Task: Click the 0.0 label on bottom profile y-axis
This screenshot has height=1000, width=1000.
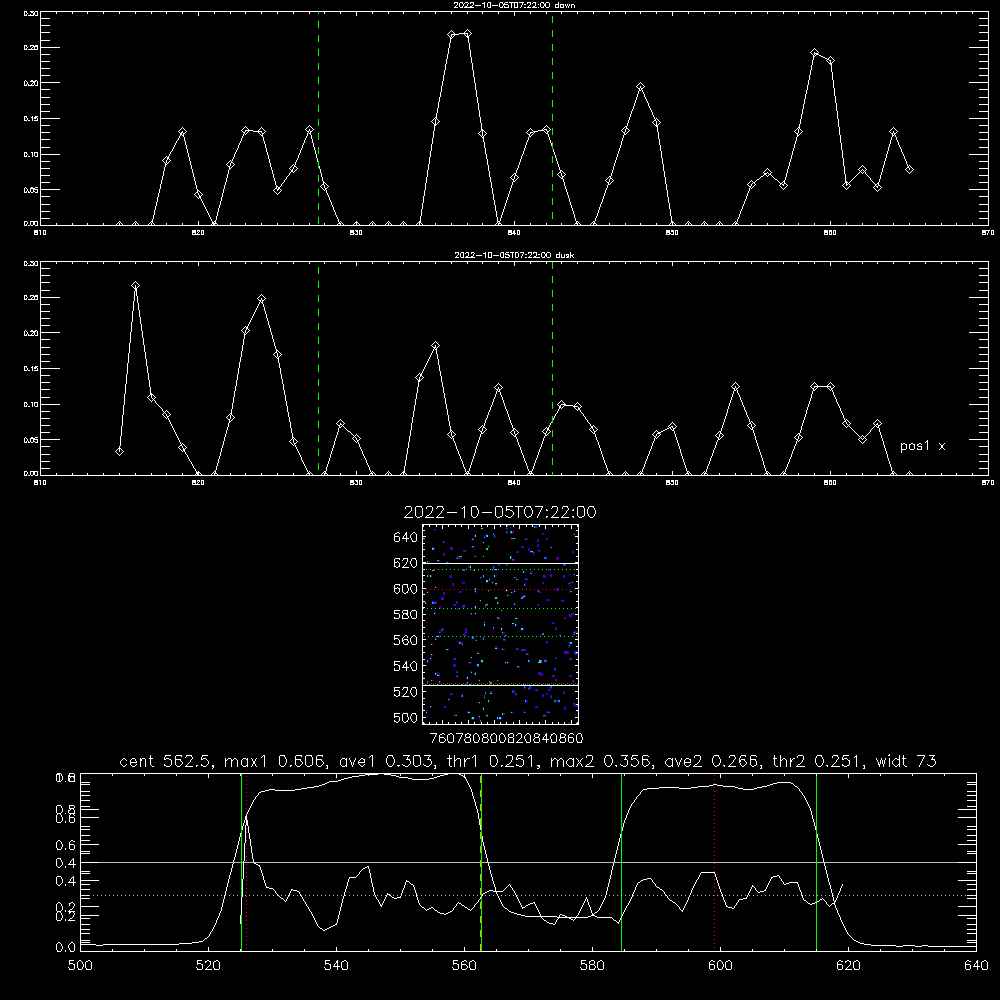Action: [65, 948]
